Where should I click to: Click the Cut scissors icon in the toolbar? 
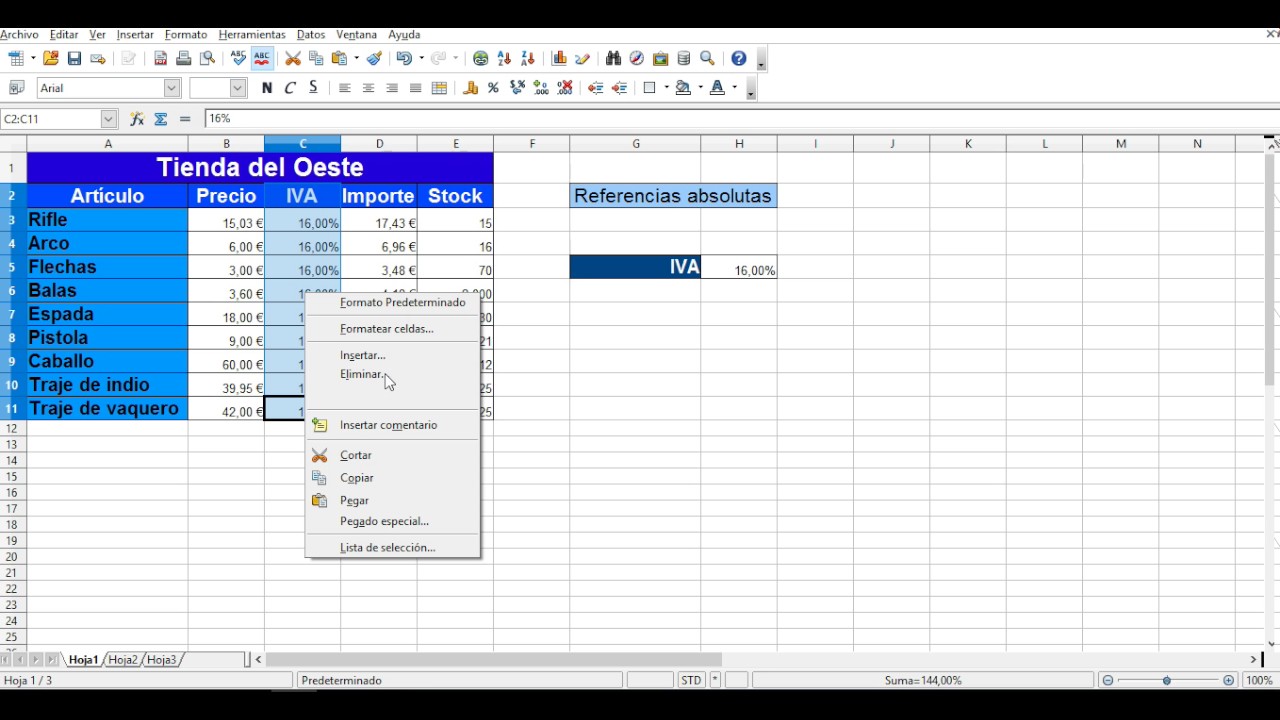293,59
